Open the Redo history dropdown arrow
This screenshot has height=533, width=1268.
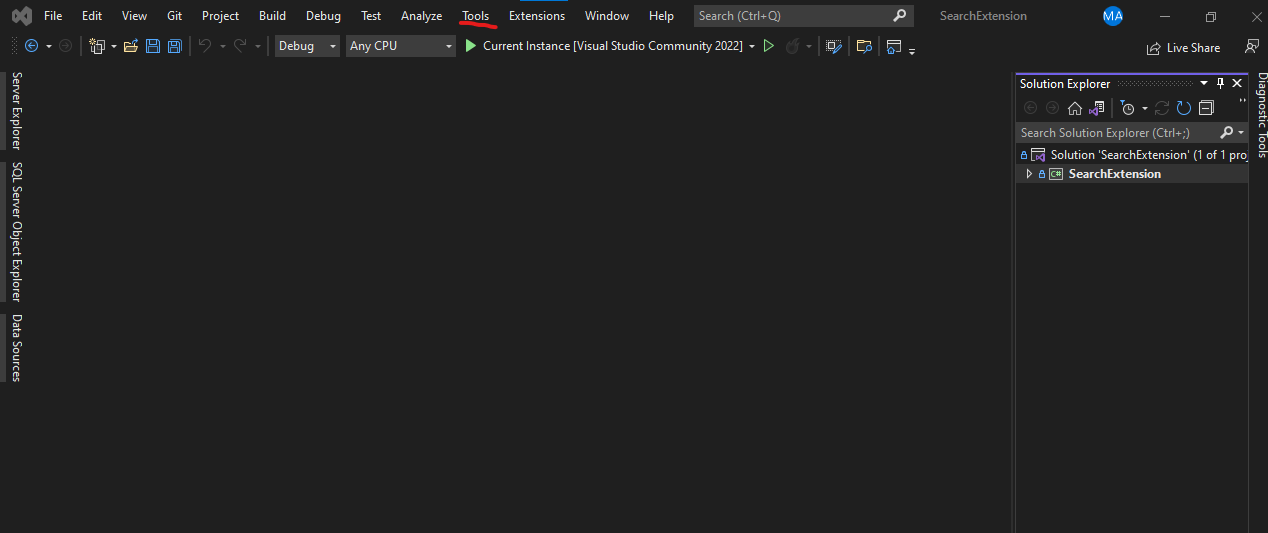point(258,46)
